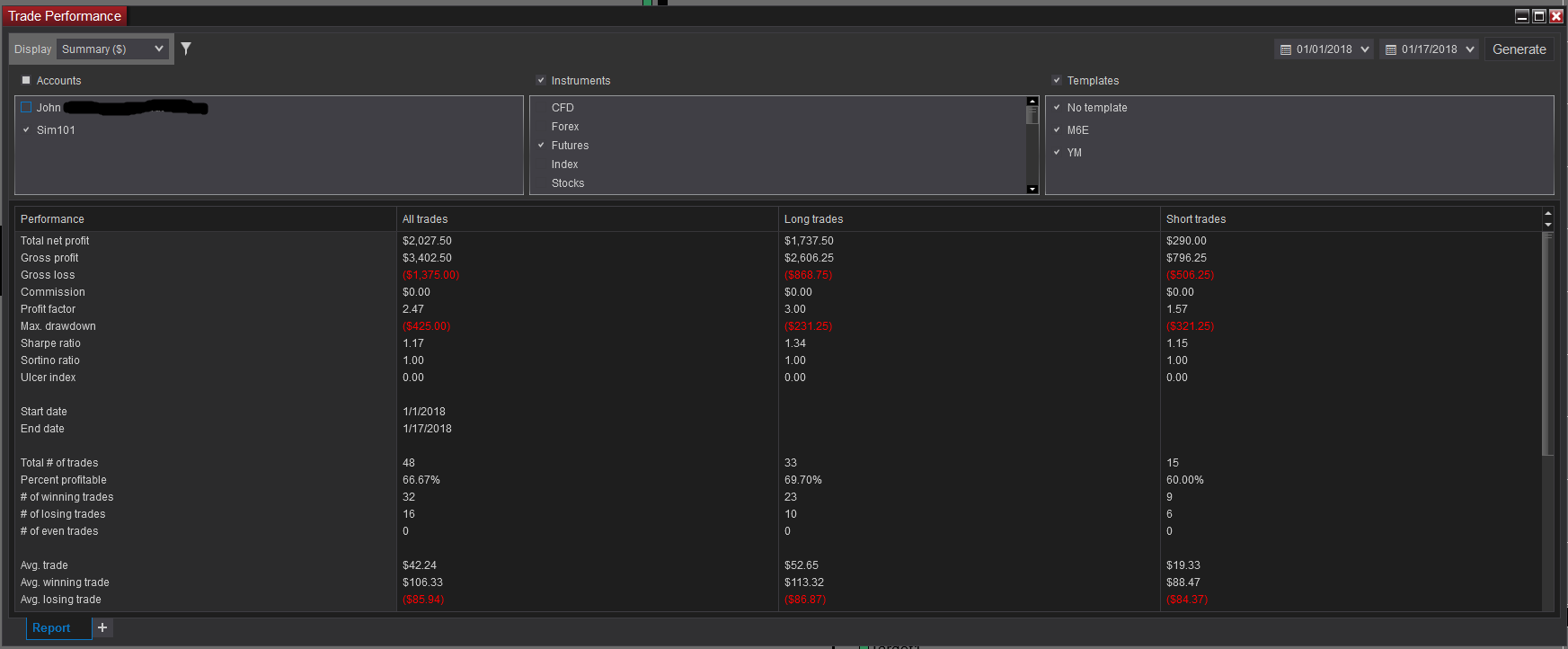The image size is (1568, 649).
Task: Select the Gross profit row label
Action: tap(49, 258)
